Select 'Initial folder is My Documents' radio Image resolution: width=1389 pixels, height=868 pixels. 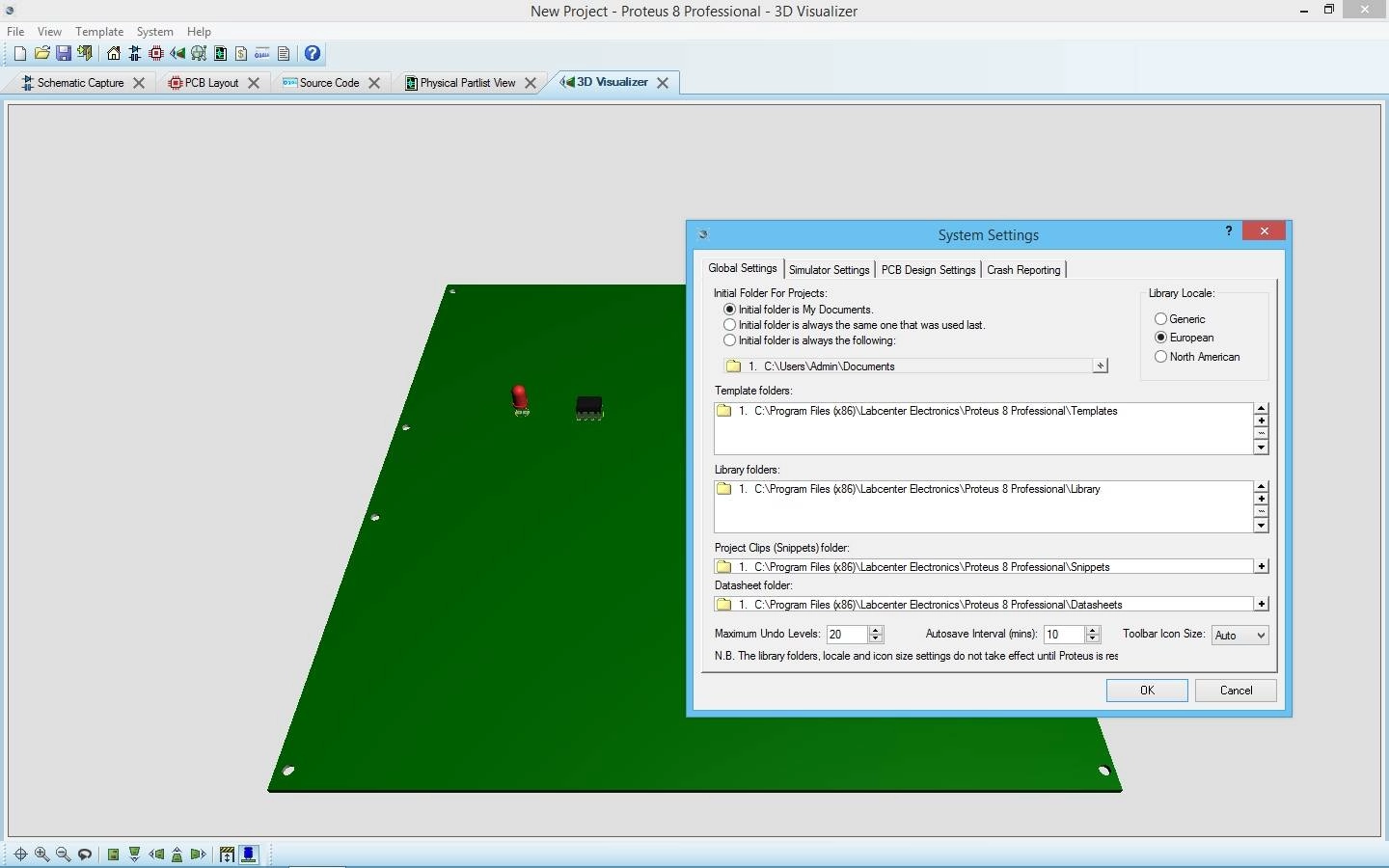(x=730, y=310)
